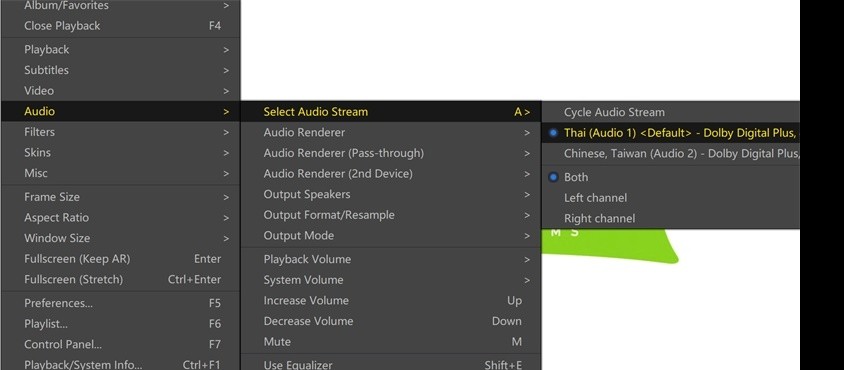Select the Both channels option
The height and width of the screenshot is (370, 844).
(671, 177)
